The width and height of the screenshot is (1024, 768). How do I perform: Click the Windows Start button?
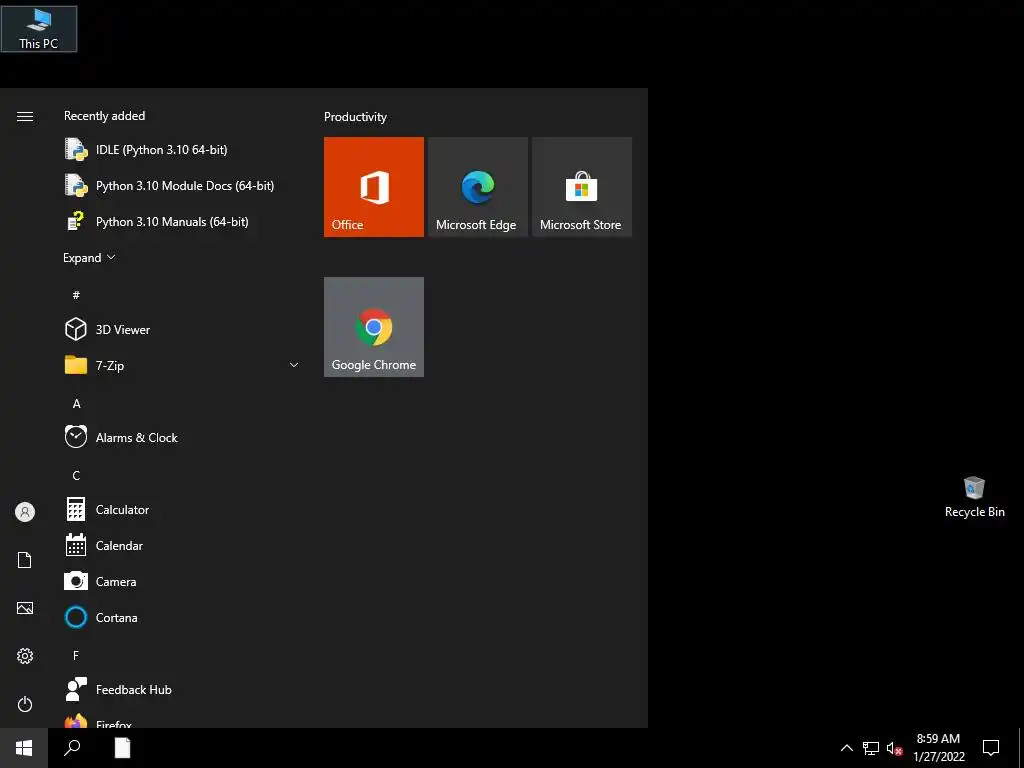click(24, 748)
